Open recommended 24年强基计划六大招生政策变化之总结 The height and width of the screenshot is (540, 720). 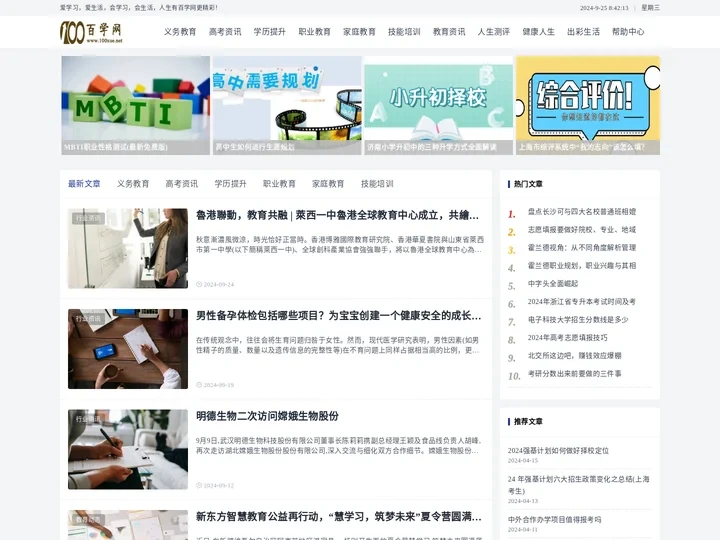pyautogui.click(x=579, y=485)
